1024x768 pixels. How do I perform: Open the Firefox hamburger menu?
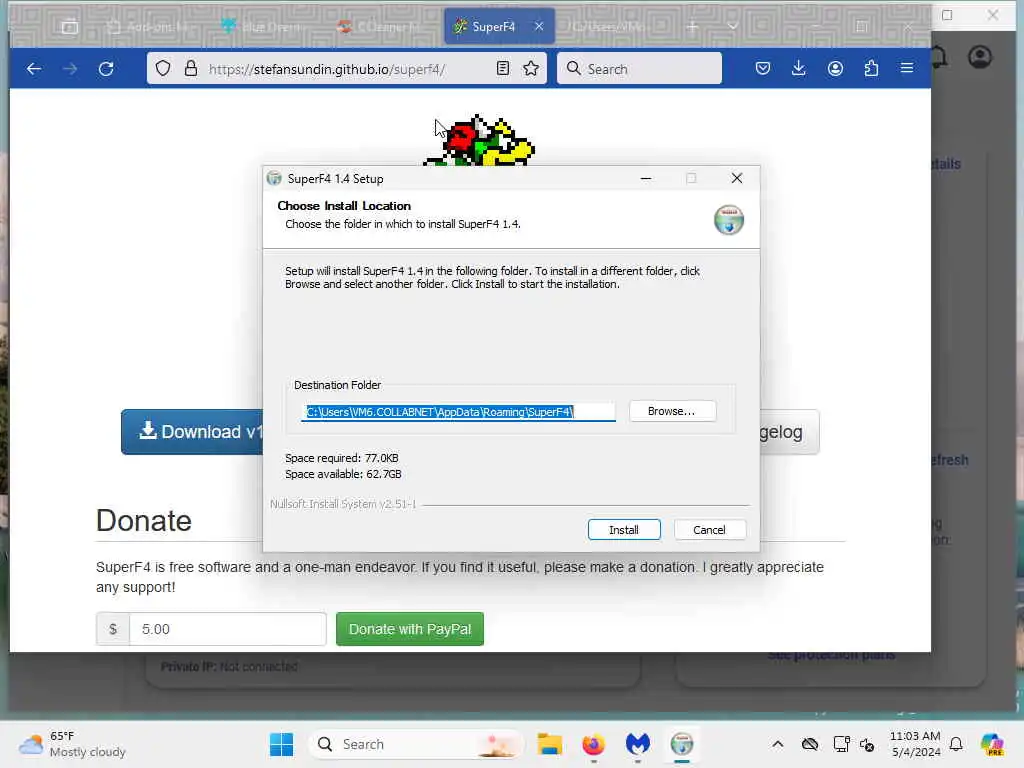[907, 68]
